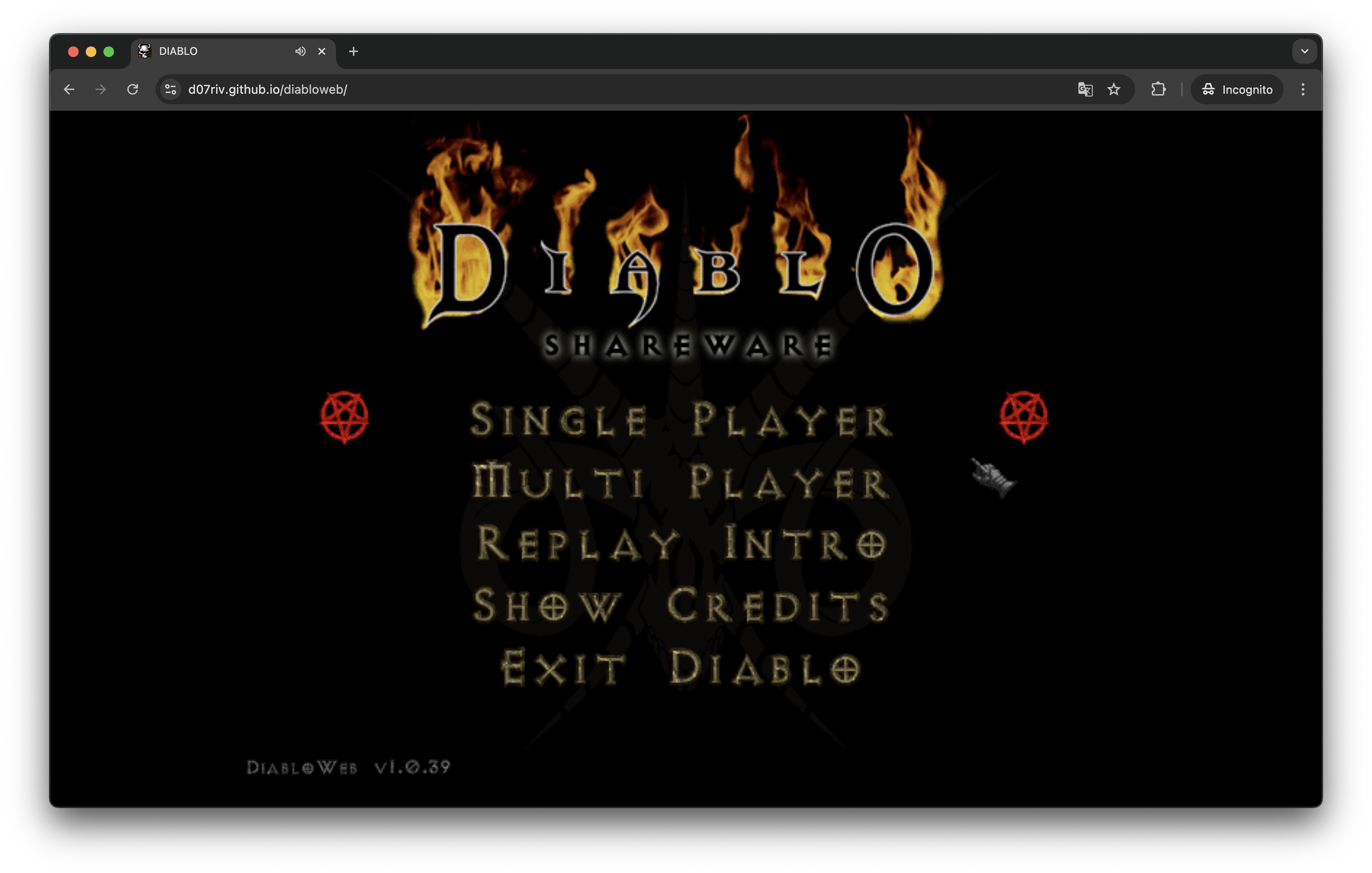Click the Incognito indicator button
The width and height of the screenshot is (1372, 873).
(x=1237, y=89)
